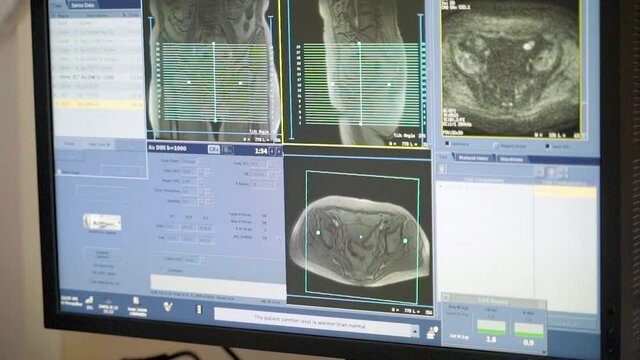Select the yellow highlighted coil configuration cell
The width and height of the screenshot is (640, 360).
click(x=565, y=191)
